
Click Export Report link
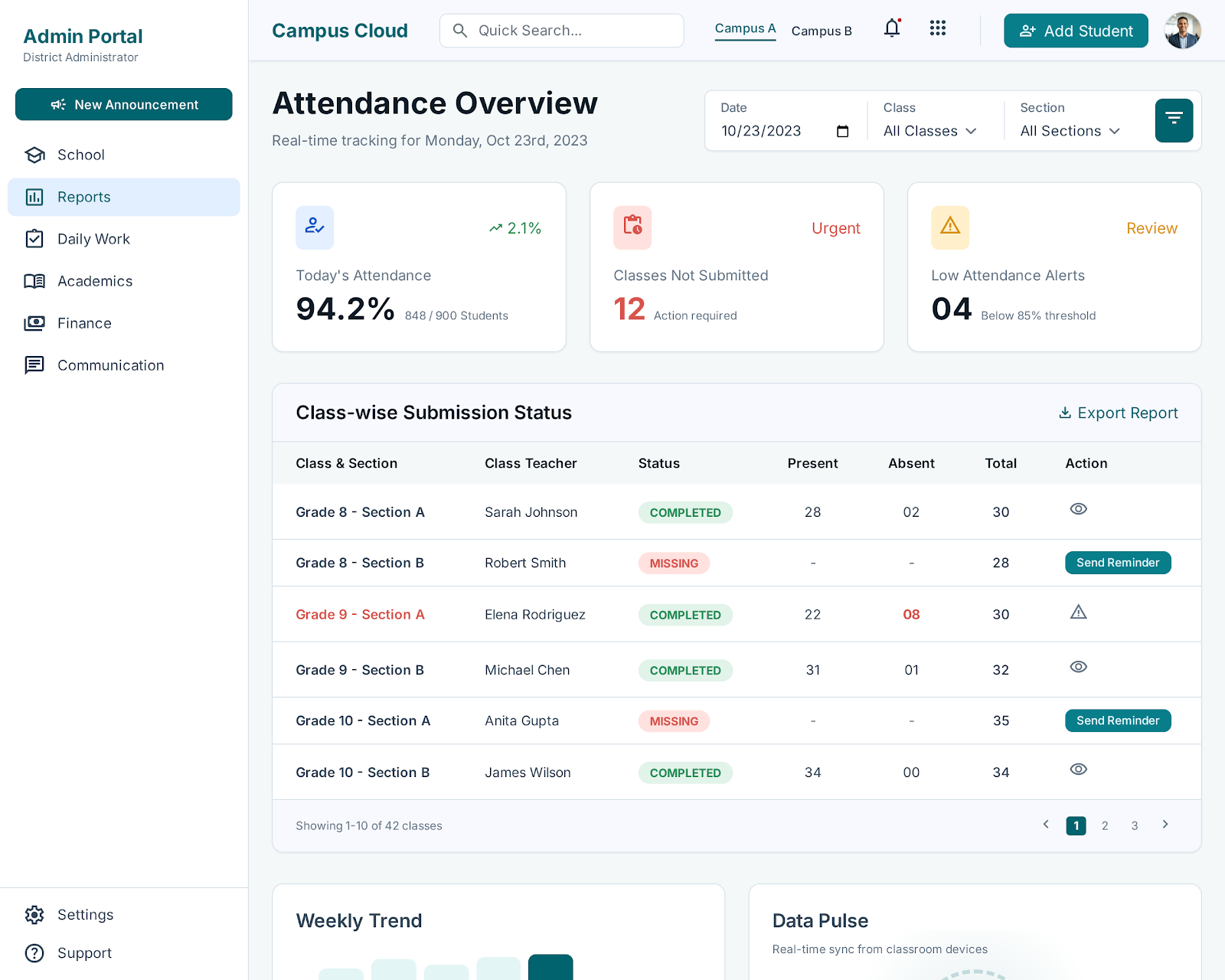pyautogui.click(x=1118, y=413)
